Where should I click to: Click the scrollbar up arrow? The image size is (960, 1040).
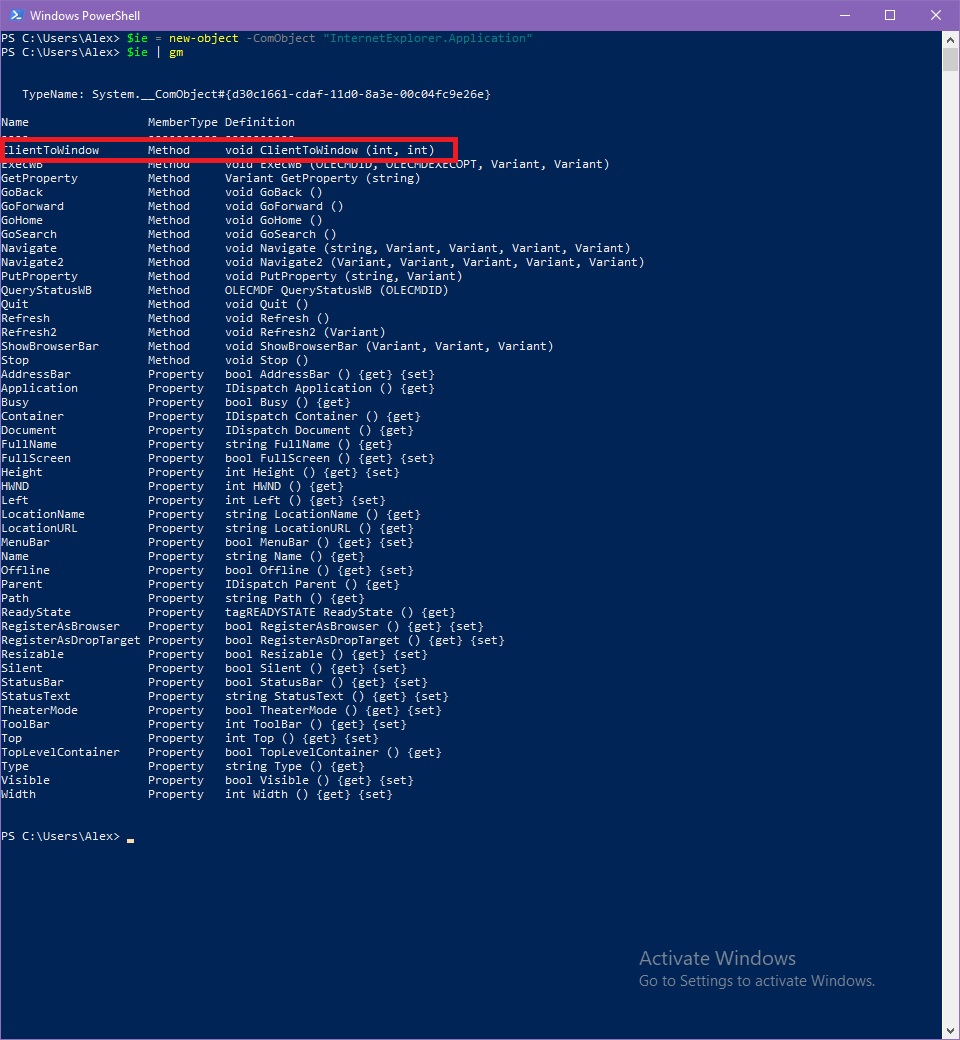pyautogui.click(x=950, y=37)
